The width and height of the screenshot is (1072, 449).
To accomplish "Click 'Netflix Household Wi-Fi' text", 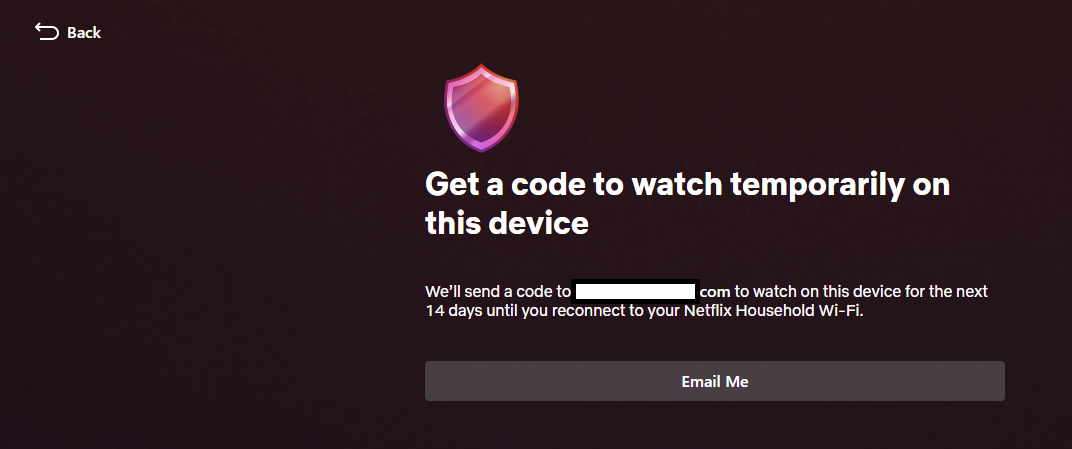I will (774, 311).
